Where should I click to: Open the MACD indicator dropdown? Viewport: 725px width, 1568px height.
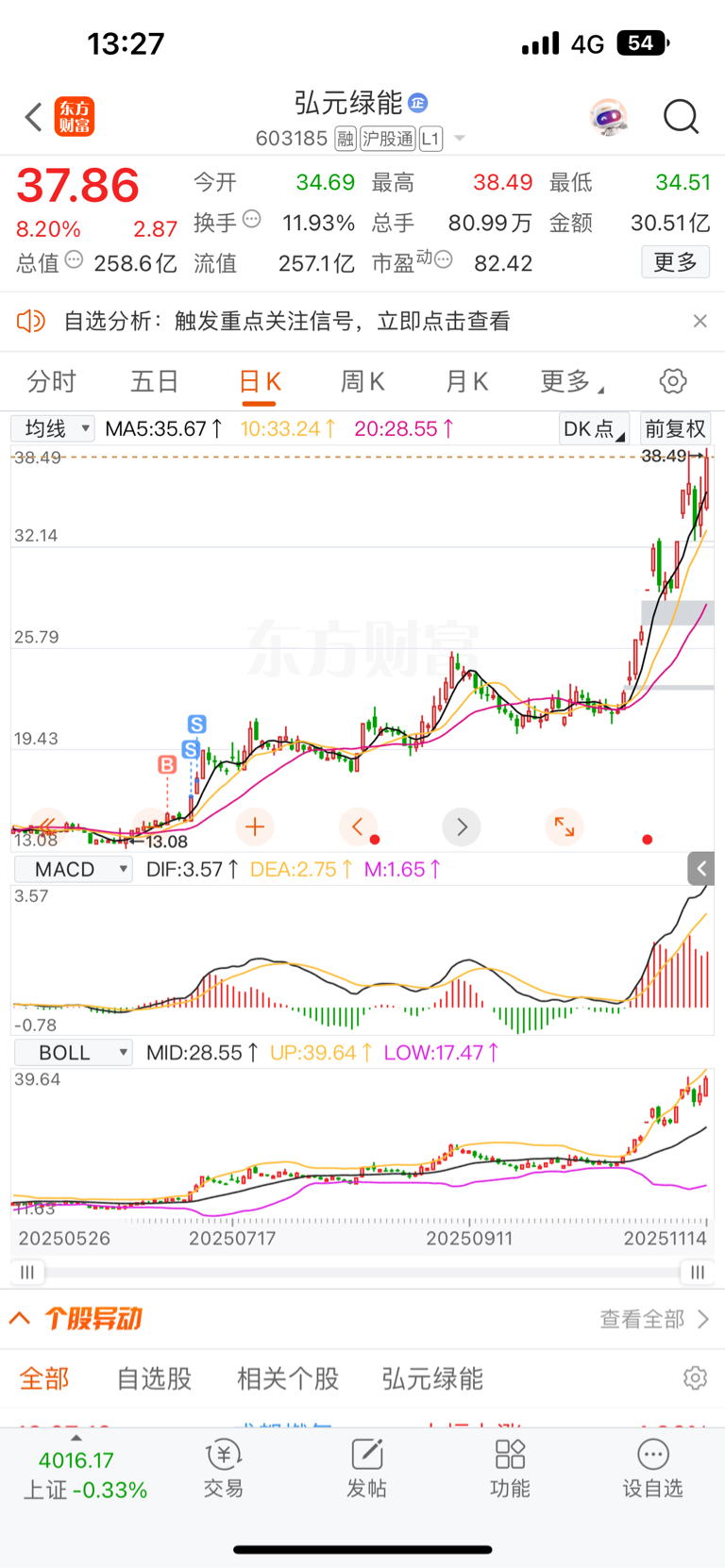[73, 869]
